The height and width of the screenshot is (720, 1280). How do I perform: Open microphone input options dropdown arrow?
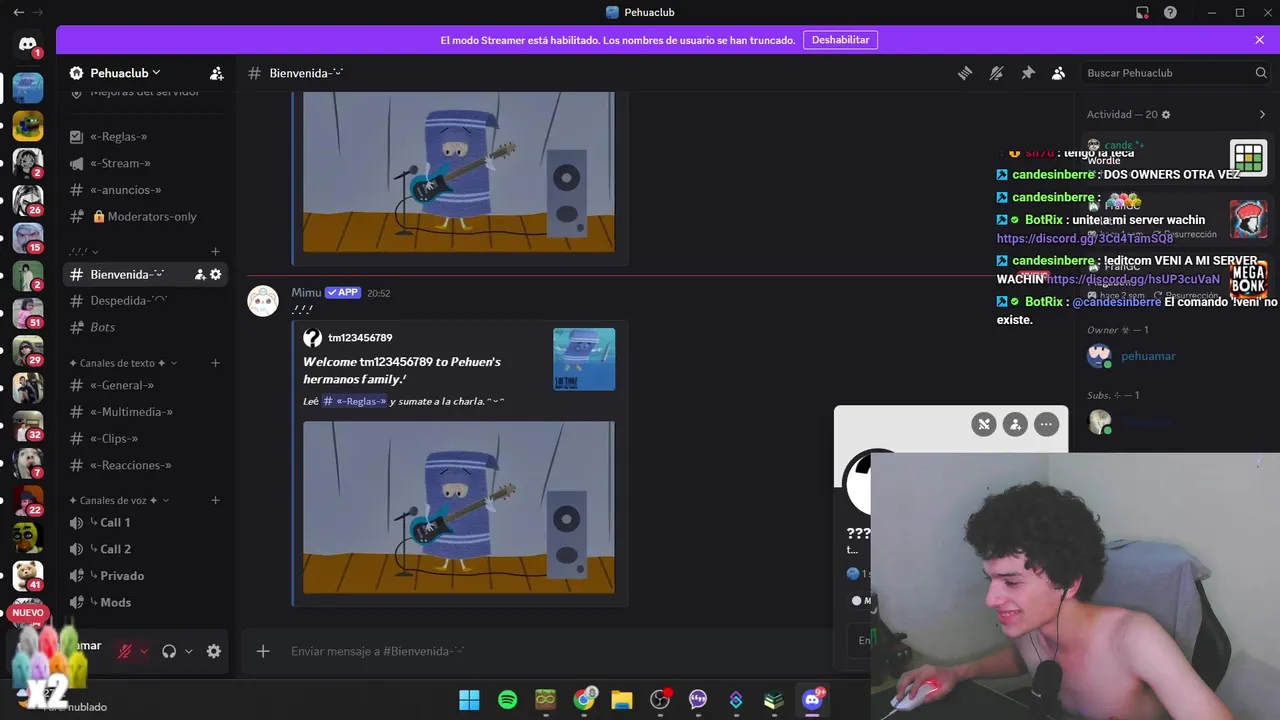pyautogui.click(x=144, y=651)
